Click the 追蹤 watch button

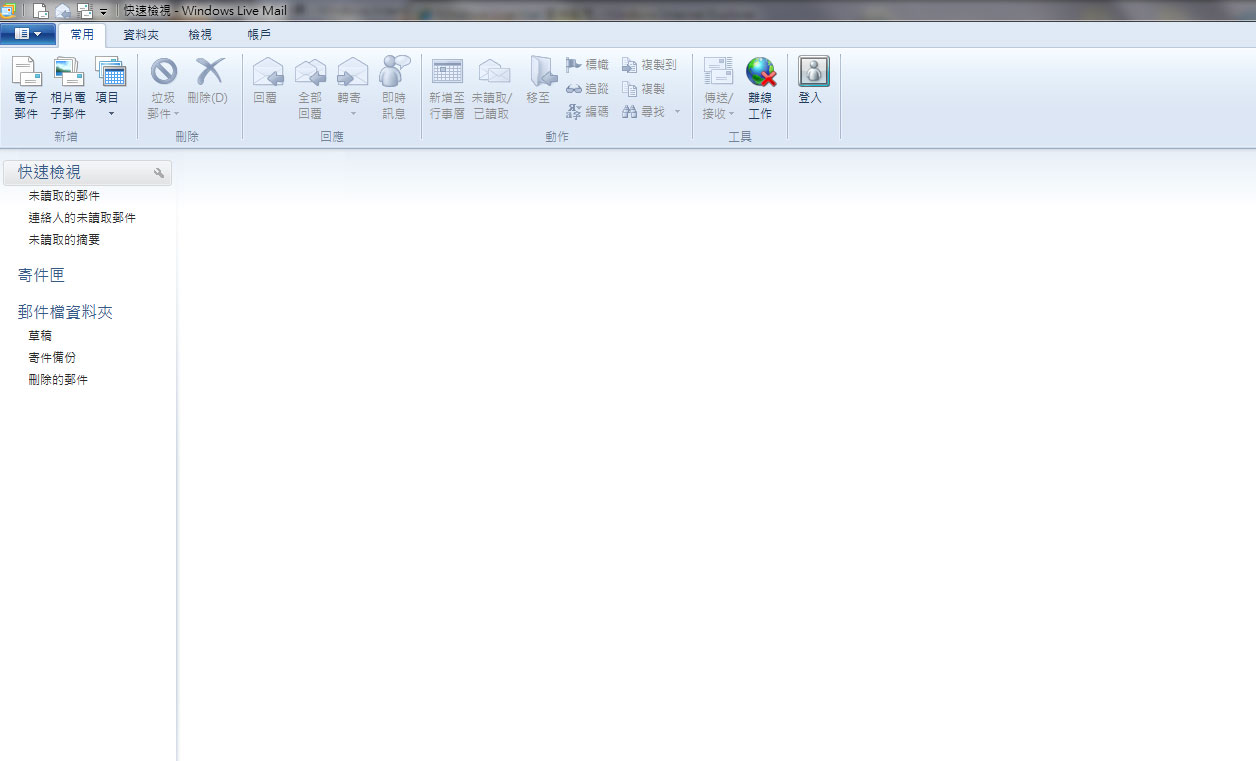click(x=587, y=89)
